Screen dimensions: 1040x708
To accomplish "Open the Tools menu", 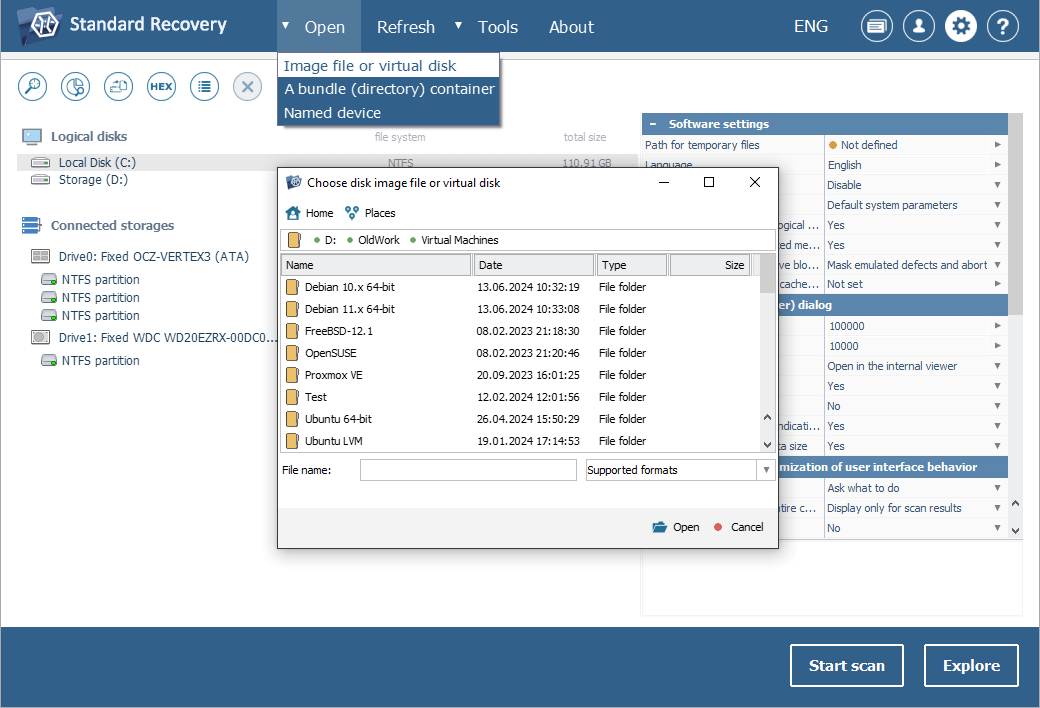I will pos(497,27).
